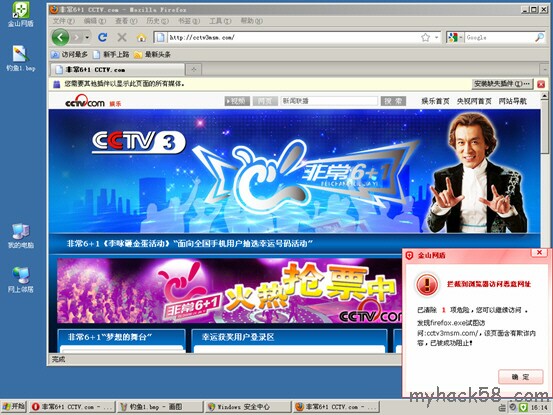Click the 确定 button in the 金山网盾 popup

521,377
